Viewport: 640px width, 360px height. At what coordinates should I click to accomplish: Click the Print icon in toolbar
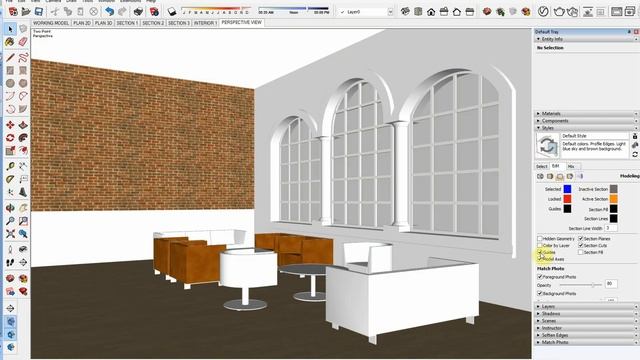(138, 11)
